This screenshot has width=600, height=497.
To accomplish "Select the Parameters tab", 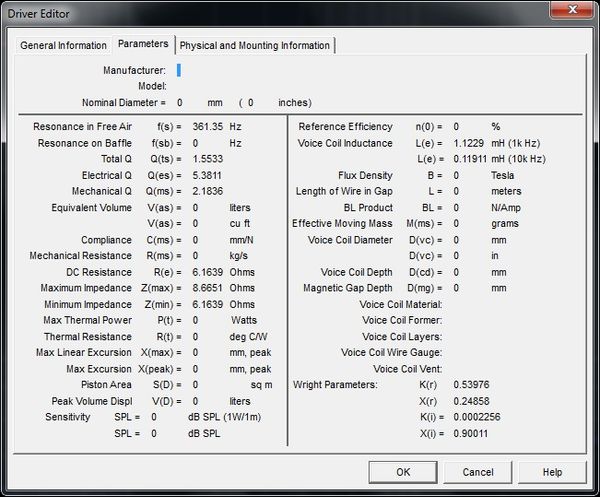I will (x=142, y=44).
